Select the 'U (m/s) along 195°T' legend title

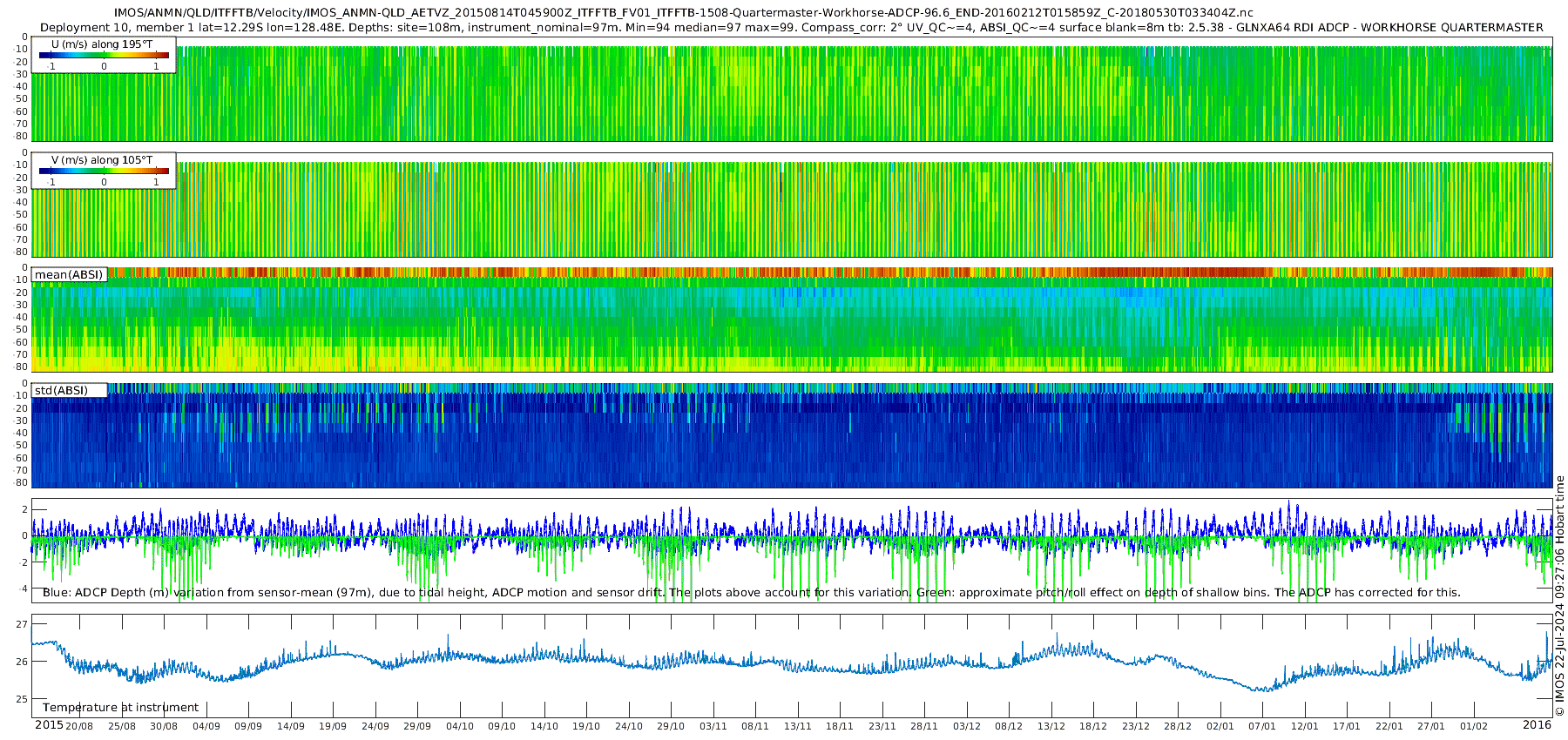click(x=102, y=44)
